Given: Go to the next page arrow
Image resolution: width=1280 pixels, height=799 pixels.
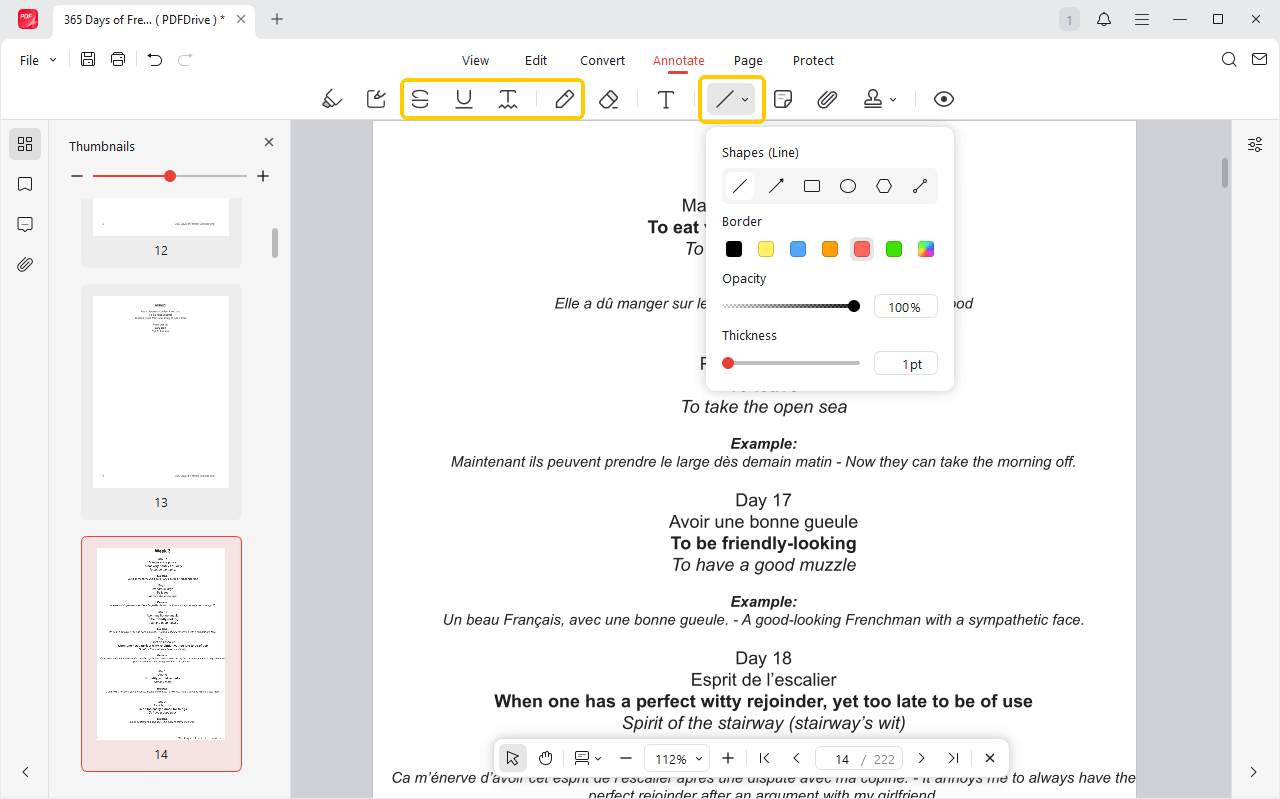Looking at the screenshot, I should [x=922, y=758].
